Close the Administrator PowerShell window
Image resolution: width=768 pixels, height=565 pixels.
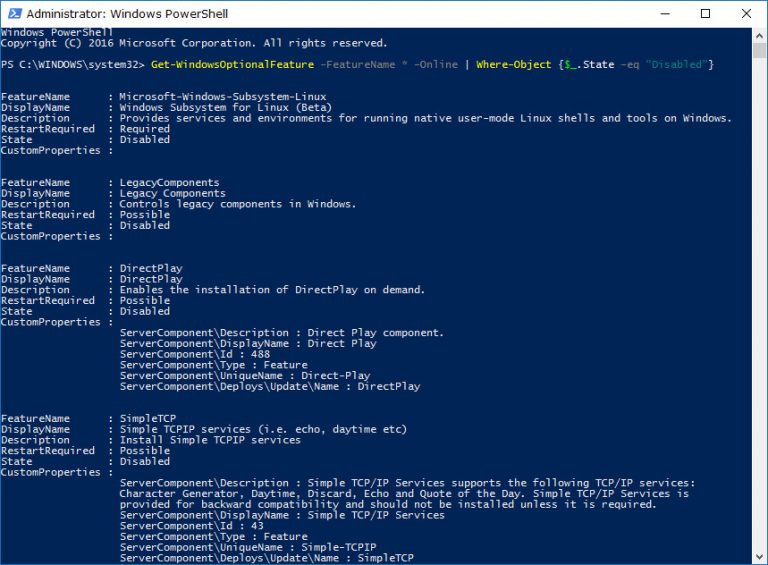(x=746, y=14)
